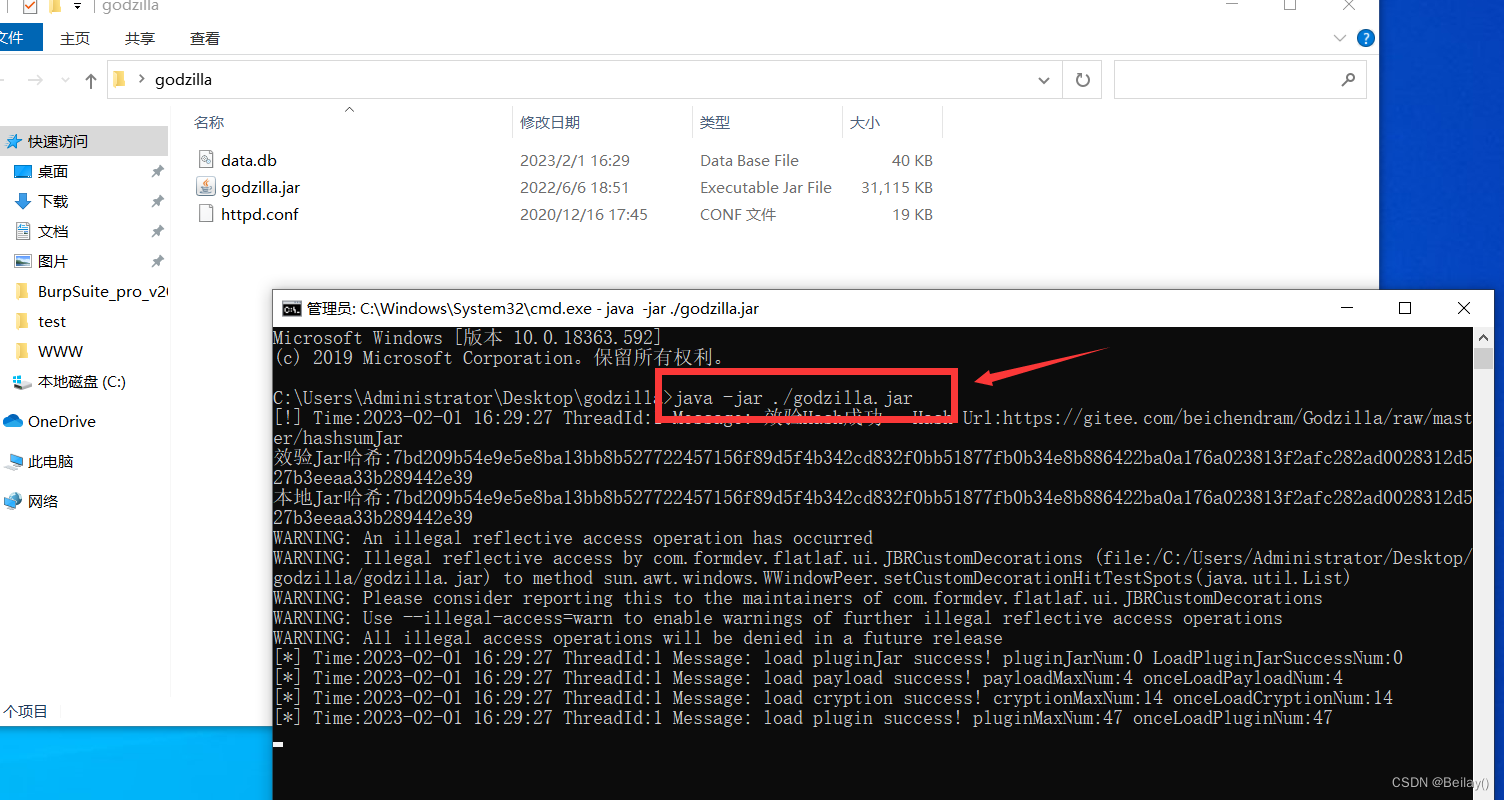The height and width of the screenshot is (800, 1504).
Task: Close the cmd.exe window
Action: tap(1463, 308)
